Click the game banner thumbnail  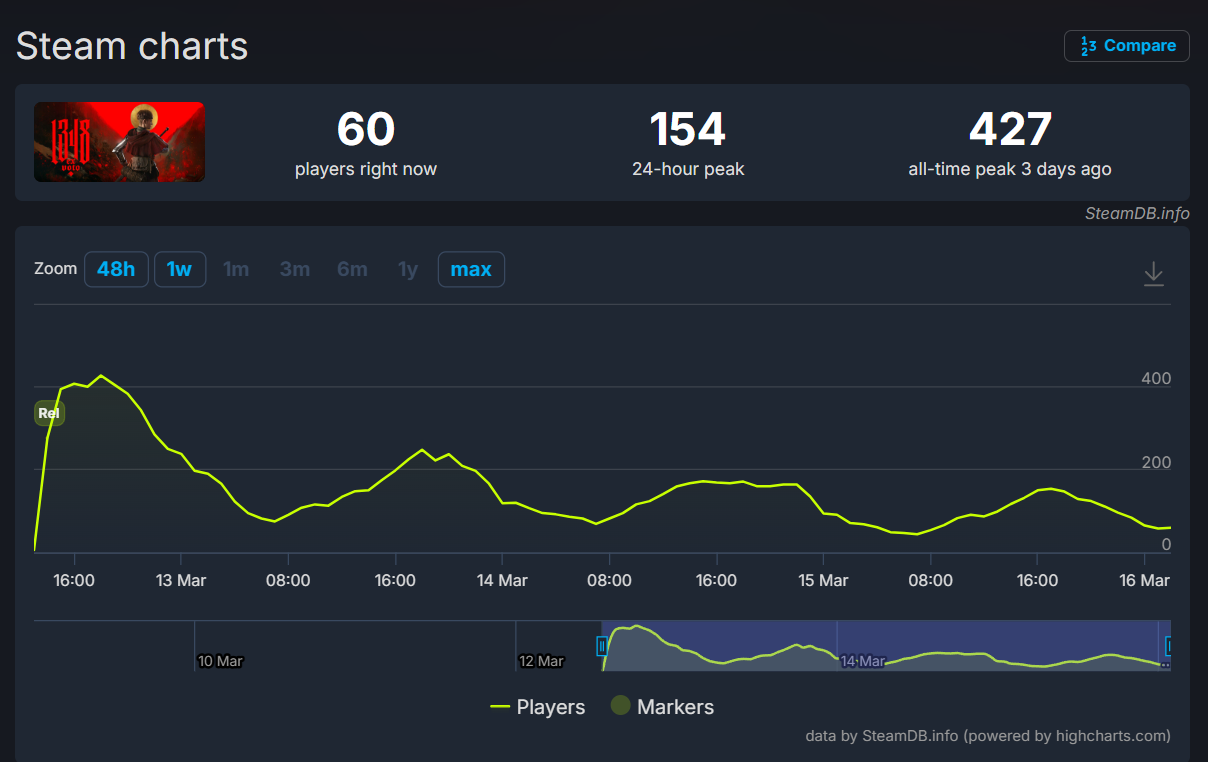[x=120, y=142]
